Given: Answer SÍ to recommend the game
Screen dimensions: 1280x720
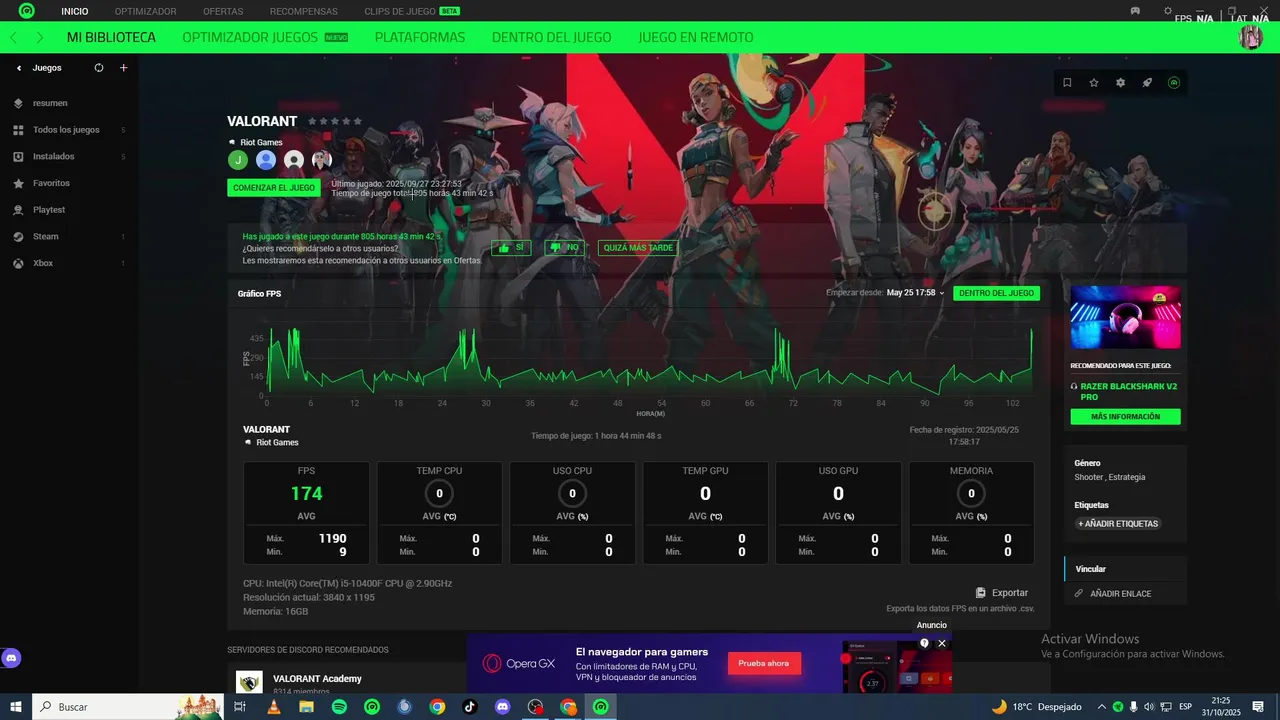Looking at the screenshot, I should coord(511,247).
